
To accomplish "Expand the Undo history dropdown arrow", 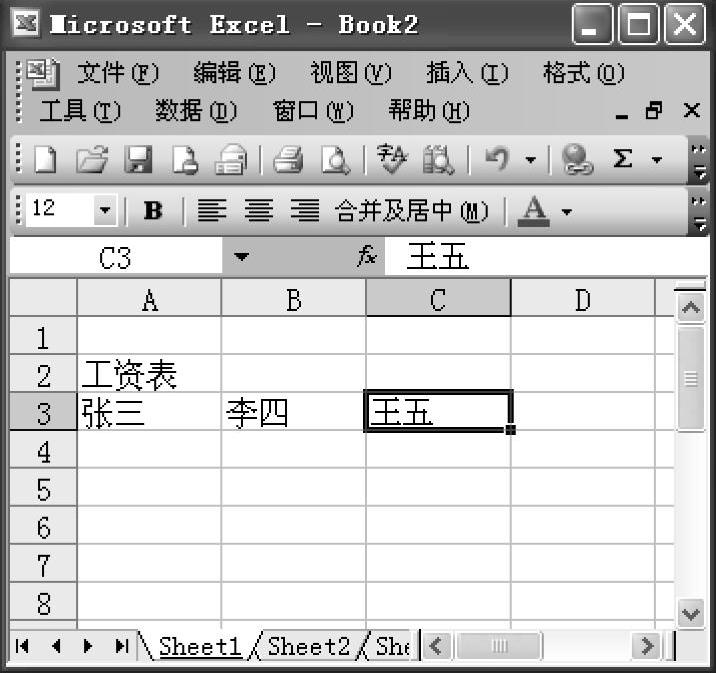I will coord(530,159).
